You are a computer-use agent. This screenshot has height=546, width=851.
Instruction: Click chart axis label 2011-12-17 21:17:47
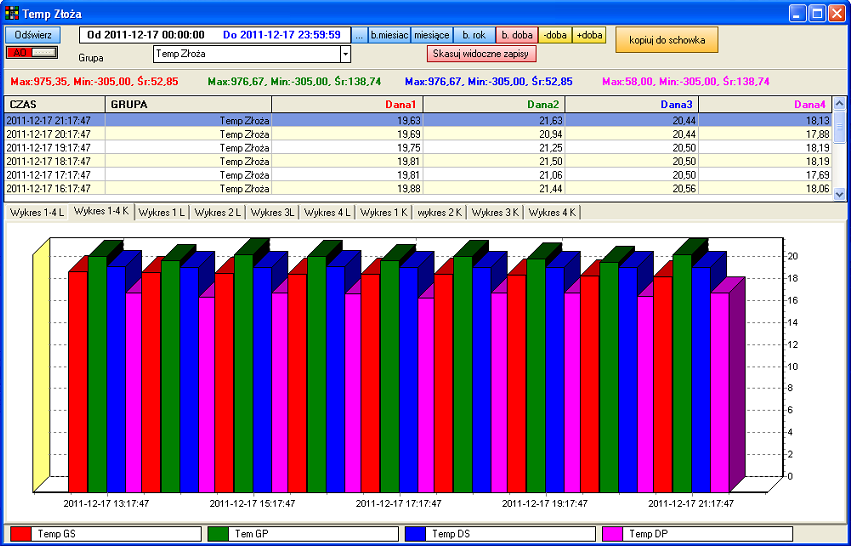click(691, 504)
